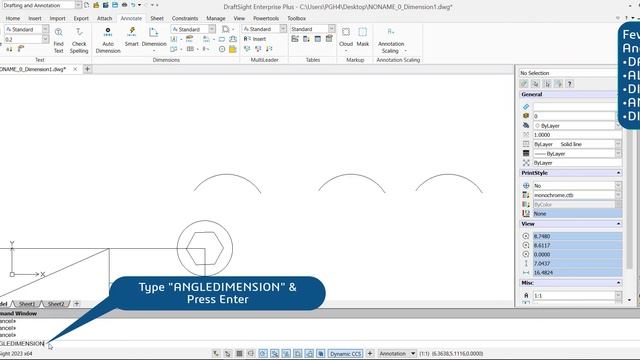Switch to the Sheet ribbon tab
Viewport: 640px width, 360px height.
pyautogui.click(x=157, y=18)
